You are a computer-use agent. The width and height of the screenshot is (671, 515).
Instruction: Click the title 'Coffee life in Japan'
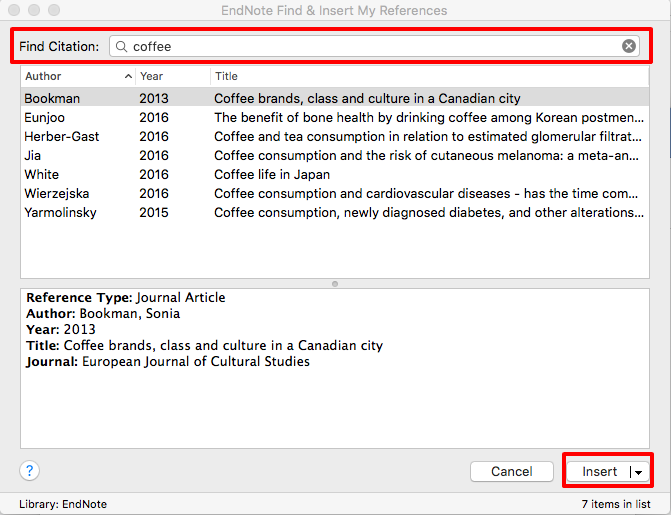(x=272, y=175)
